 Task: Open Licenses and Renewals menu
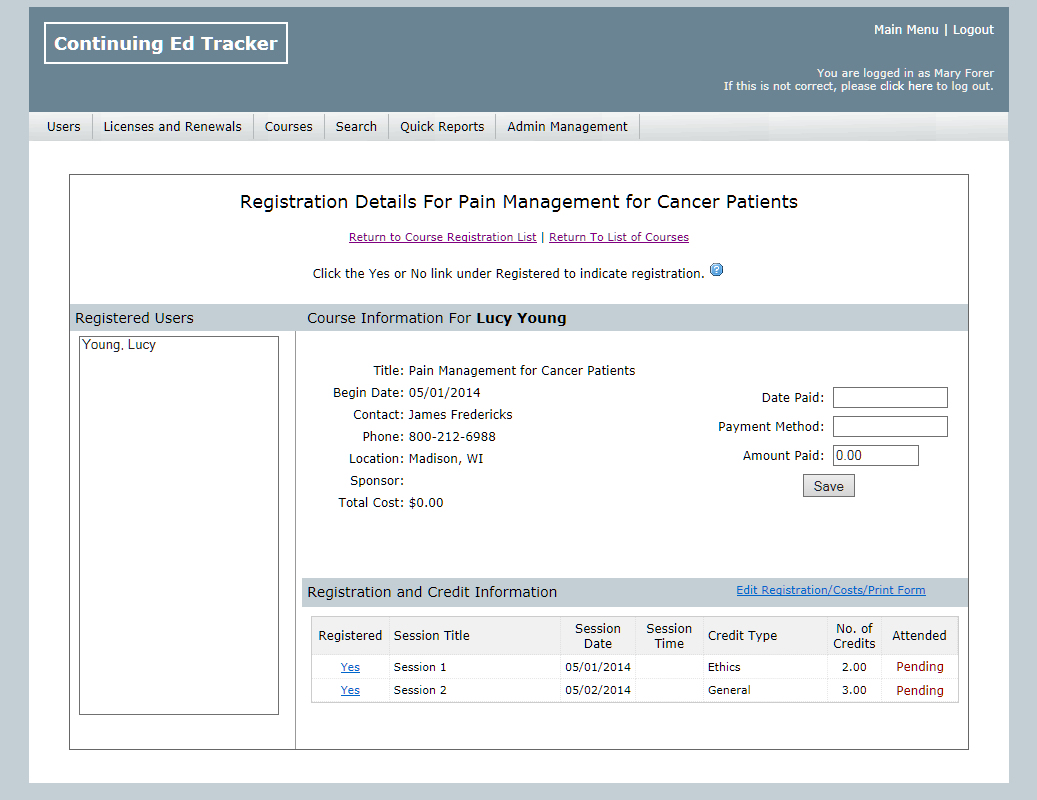[173, 127]
